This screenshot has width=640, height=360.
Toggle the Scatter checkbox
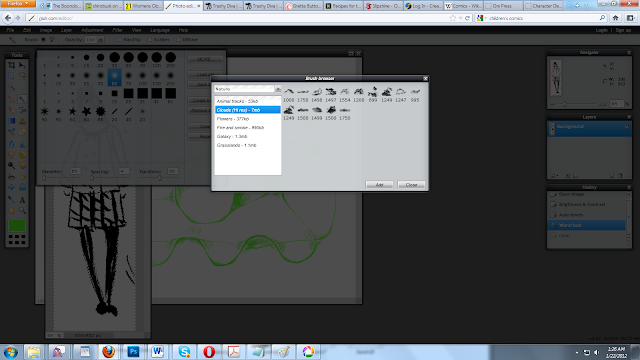click(149, 40)
